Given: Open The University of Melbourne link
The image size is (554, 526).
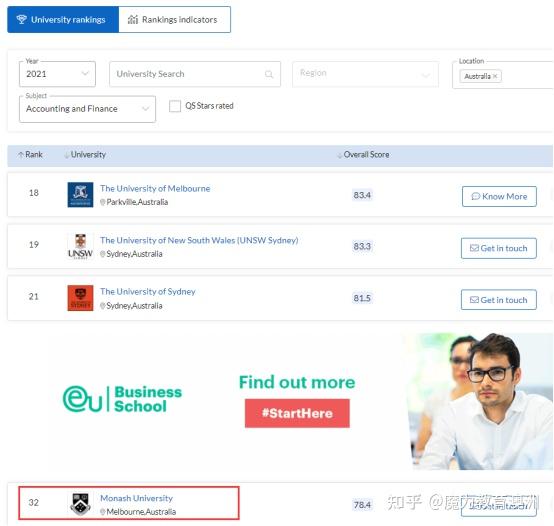Looking at the screenshot, I should (155, 189).
